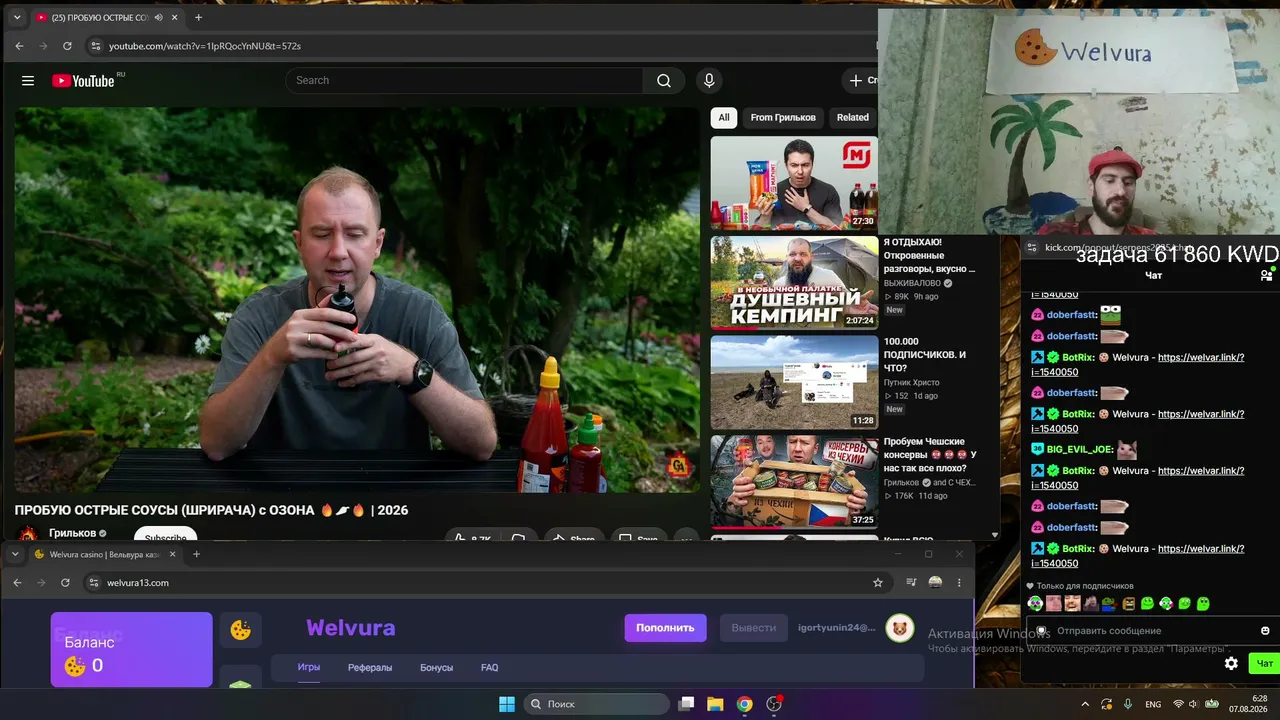Switch to the Игры tab
Screen dimensions: 1280x720
point(309,668)
